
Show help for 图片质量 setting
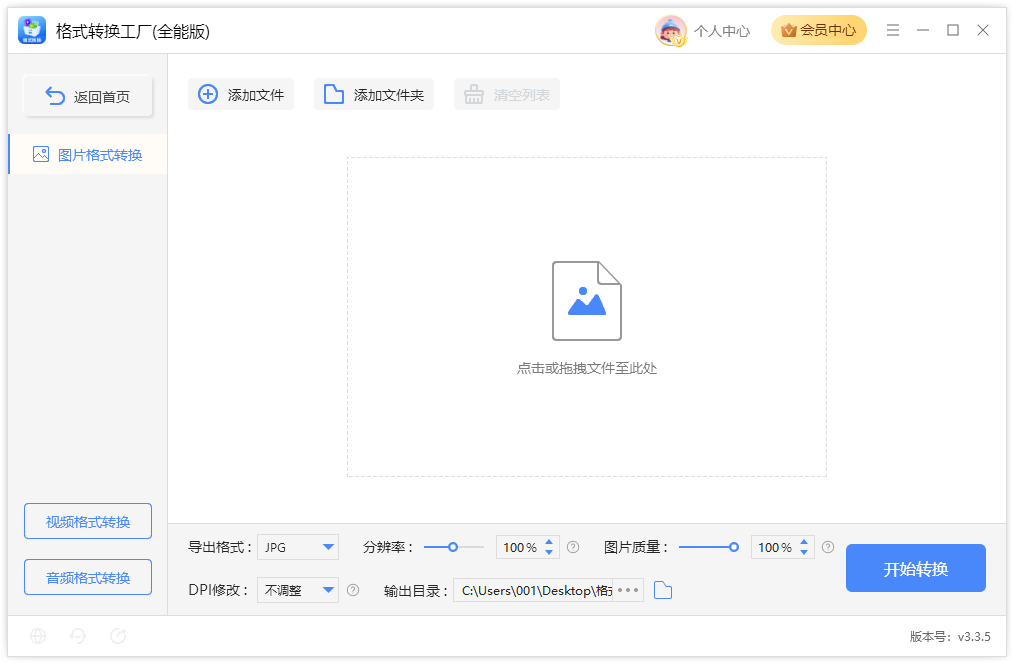[828, 548]
